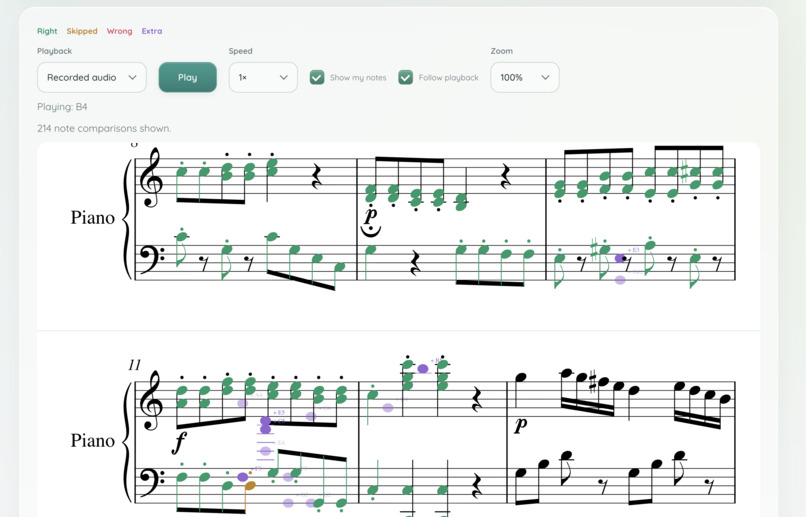
Task: Click the red Wrong legend label
Action: (119, 31)
